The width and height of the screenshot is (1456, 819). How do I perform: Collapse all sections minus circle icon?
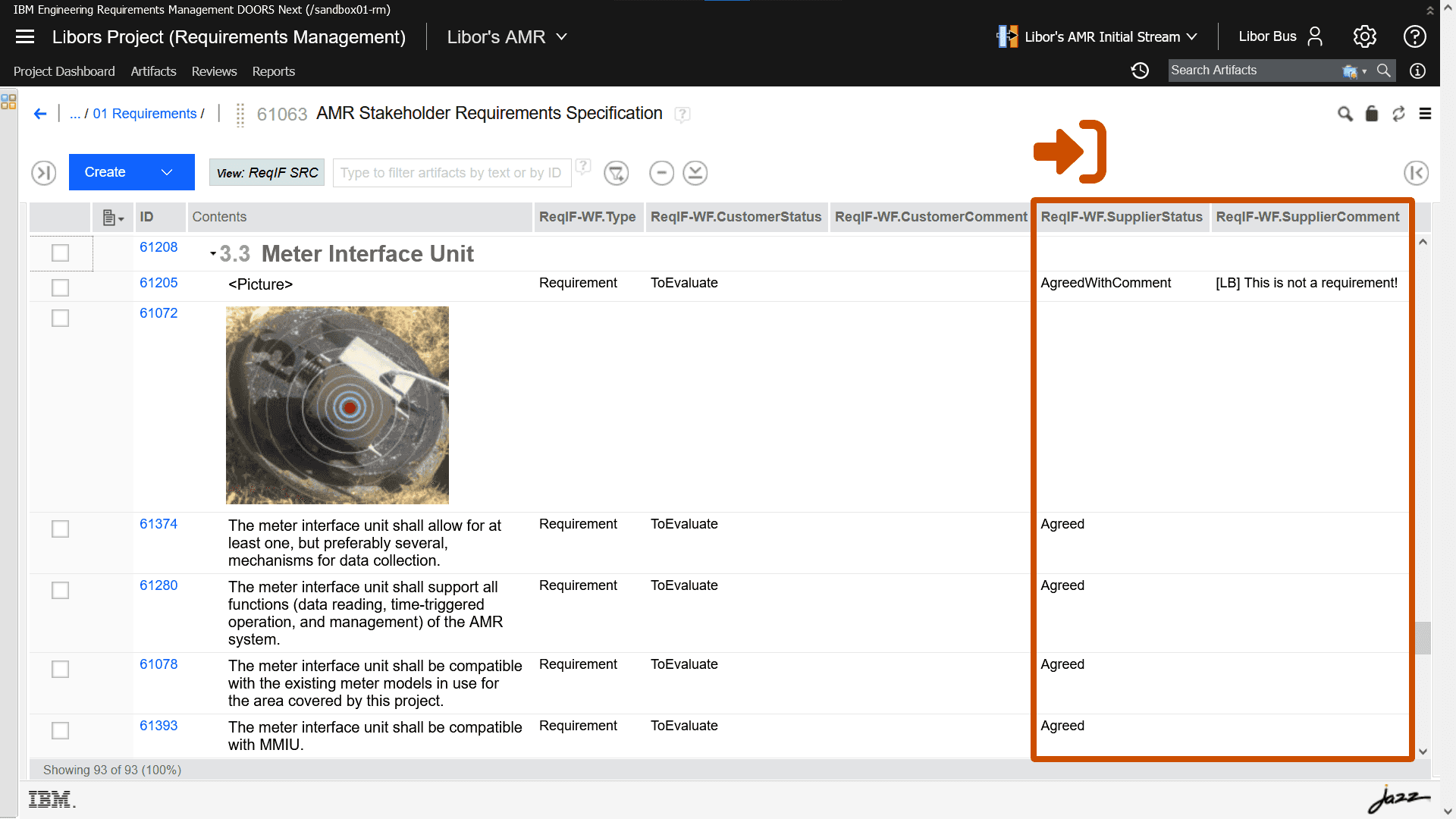pyautogui.click(x=661, y=173)
